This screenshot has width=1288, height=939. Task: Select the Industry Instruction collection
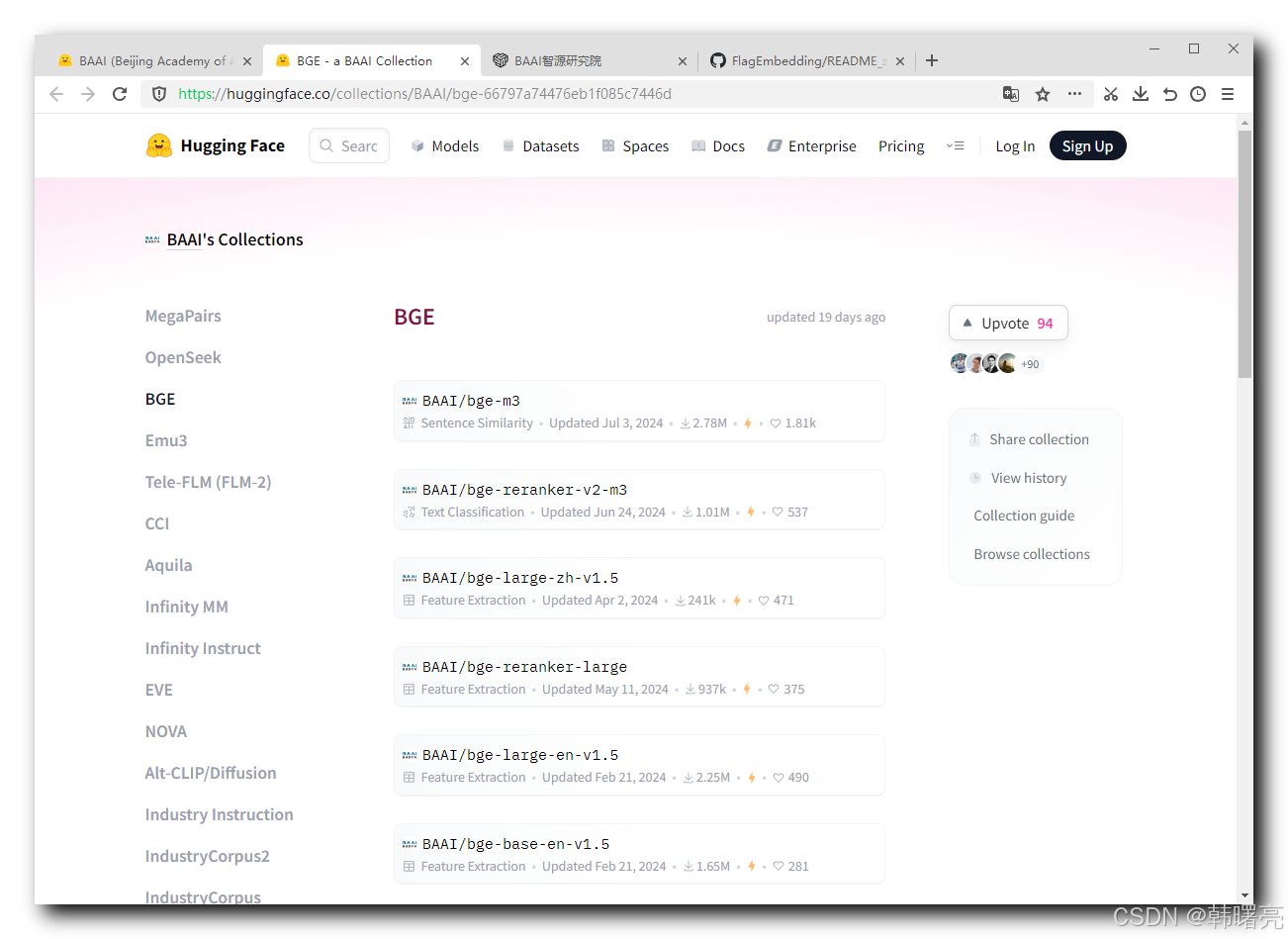(x=219, y=814)
